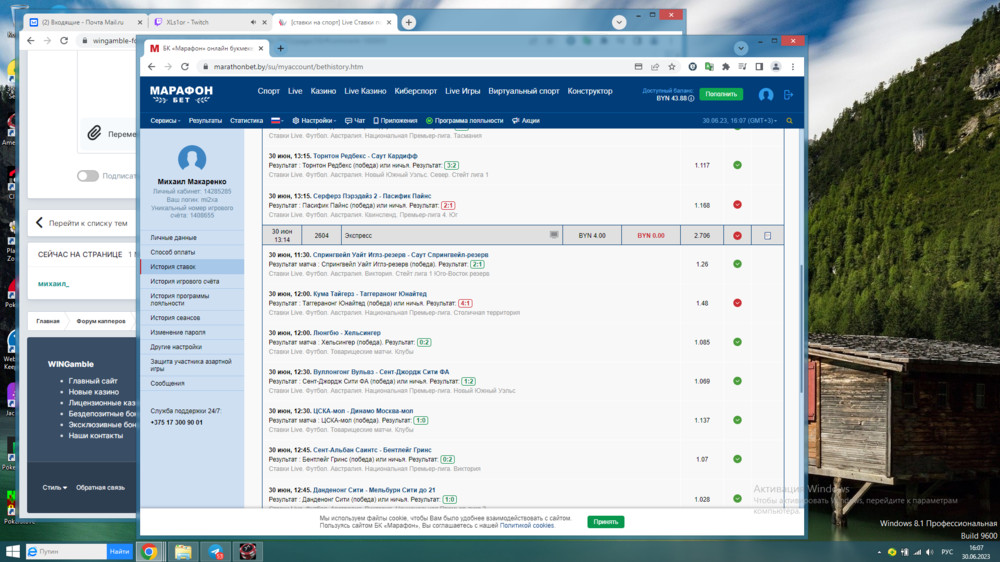This screenshot has width=1000, height=562.
Task: Select История игрового счёта in sidebar
Action: [185, 281]
